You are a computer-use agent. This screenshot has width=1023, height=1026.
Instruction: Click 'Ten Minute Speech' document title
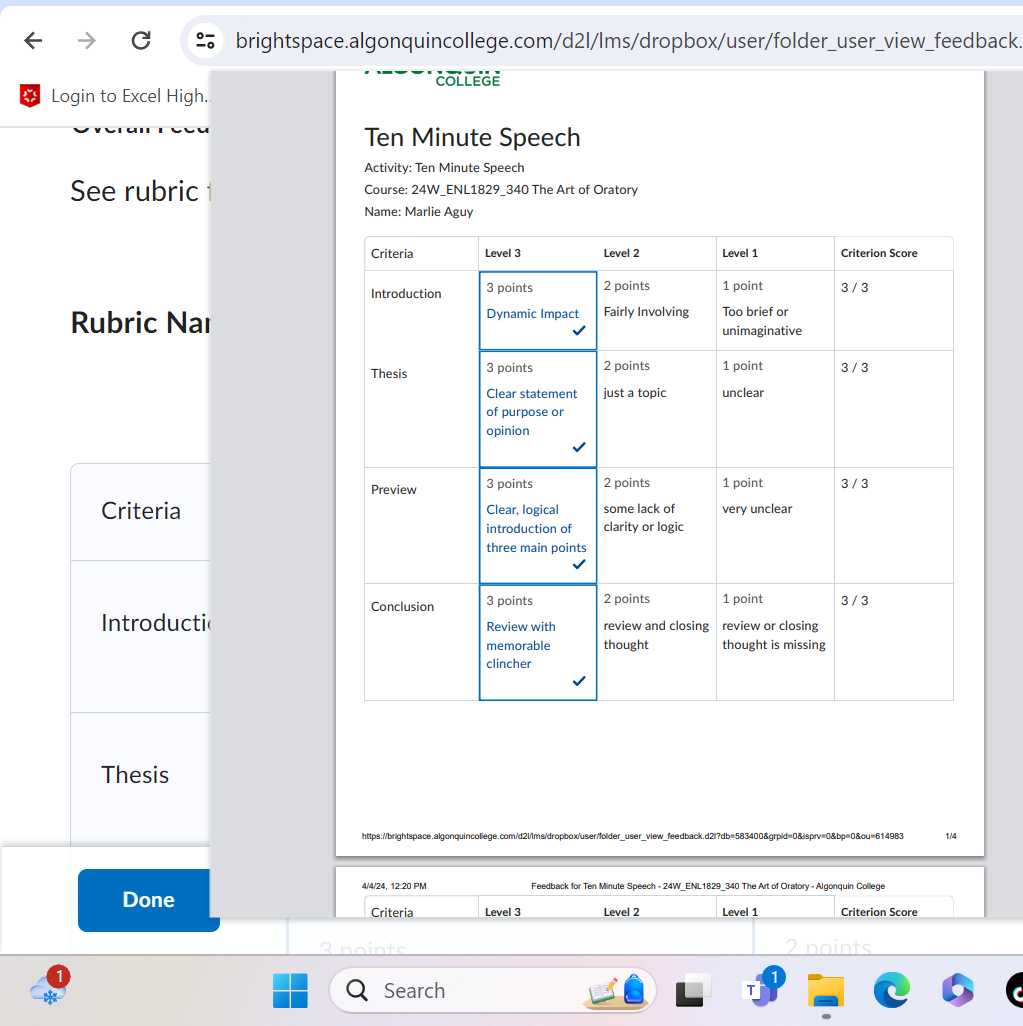[472, 137]
